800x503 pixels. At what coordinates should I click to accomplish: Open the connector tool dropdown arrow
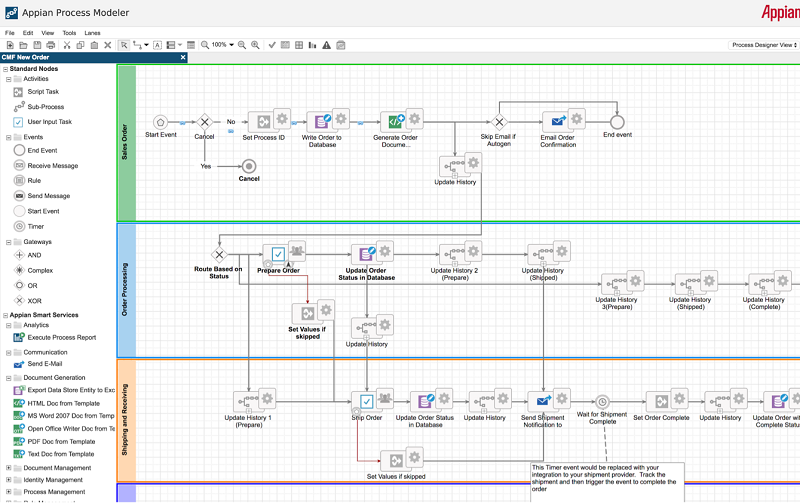click(x=146, y=45)
